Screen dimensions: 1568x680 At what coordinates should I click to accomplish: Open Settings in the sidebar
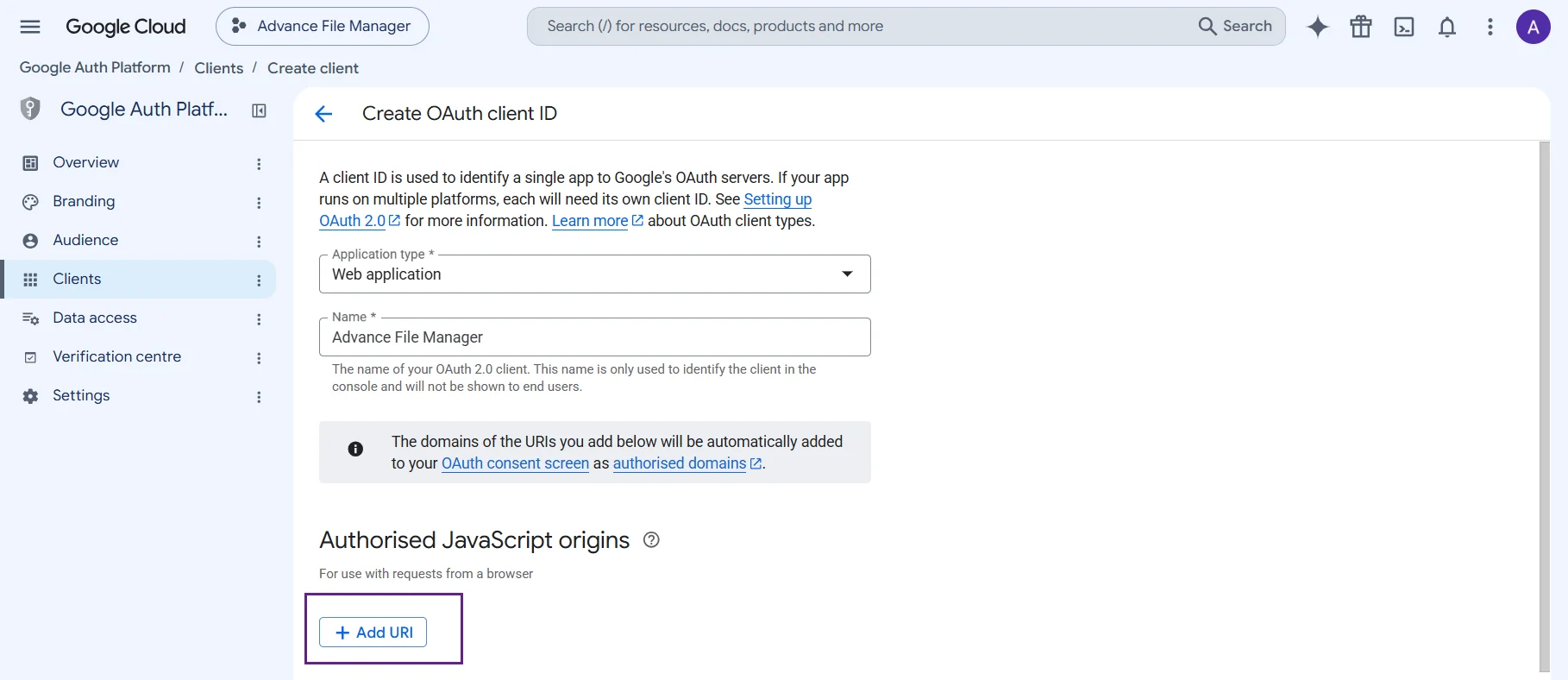pyautogui.click(x=138, y=396)
